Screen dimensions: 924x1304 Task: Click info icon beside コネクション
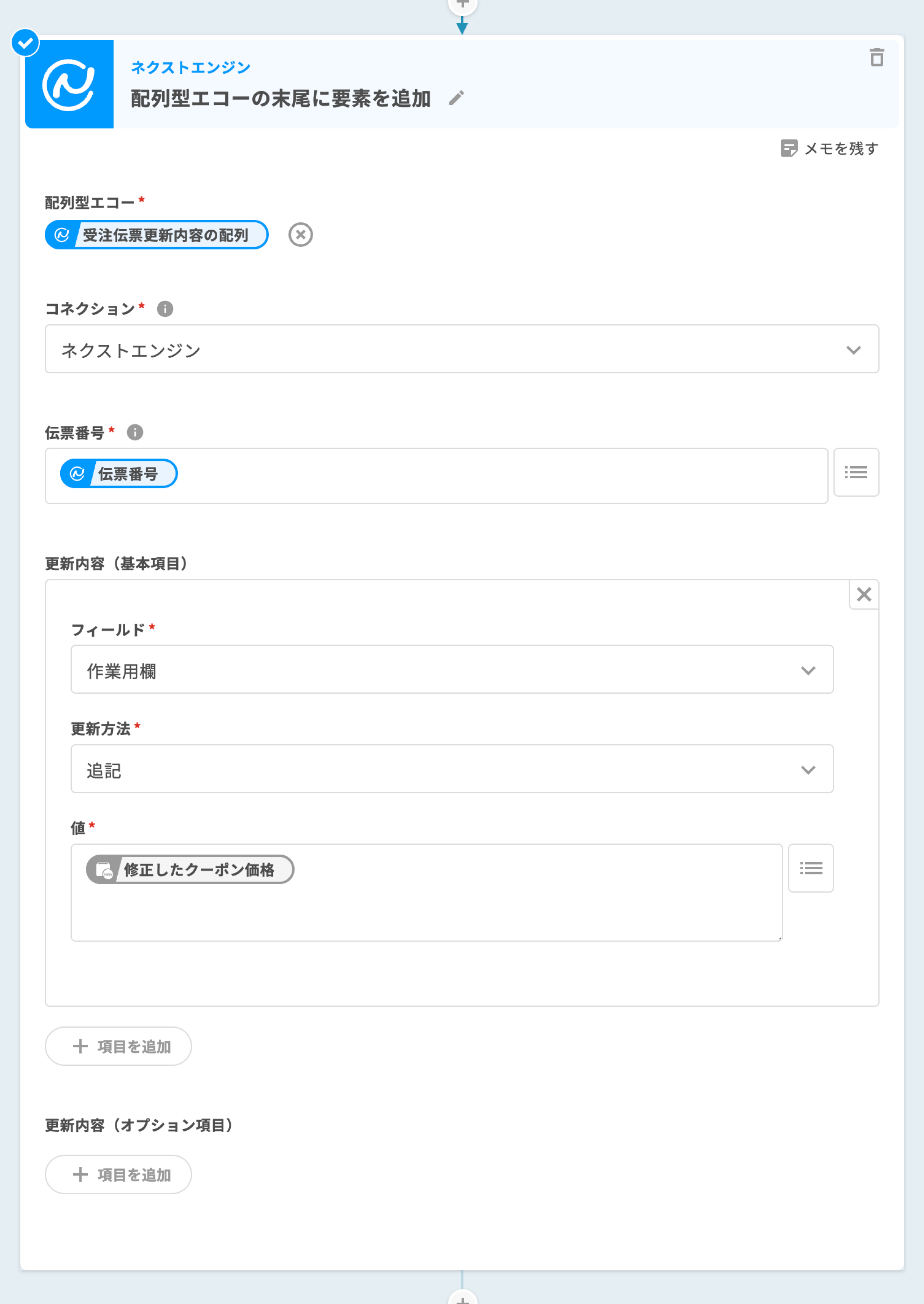[x=165, y=308]
